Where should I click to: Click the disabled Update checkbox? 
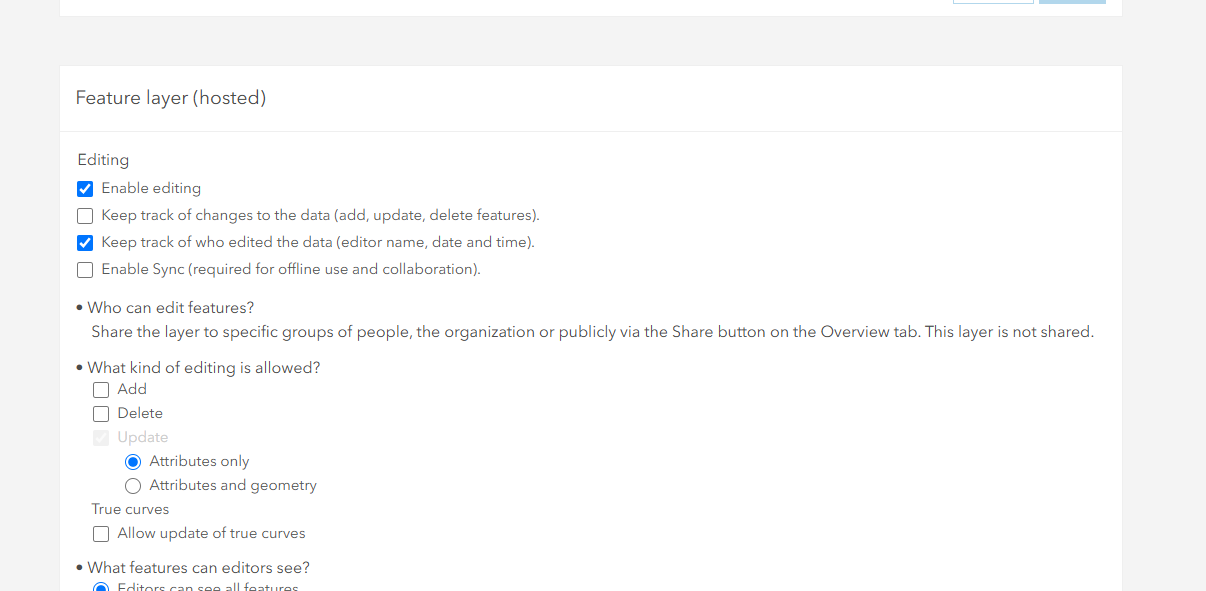pyautogui.click(x=101, y=437)
